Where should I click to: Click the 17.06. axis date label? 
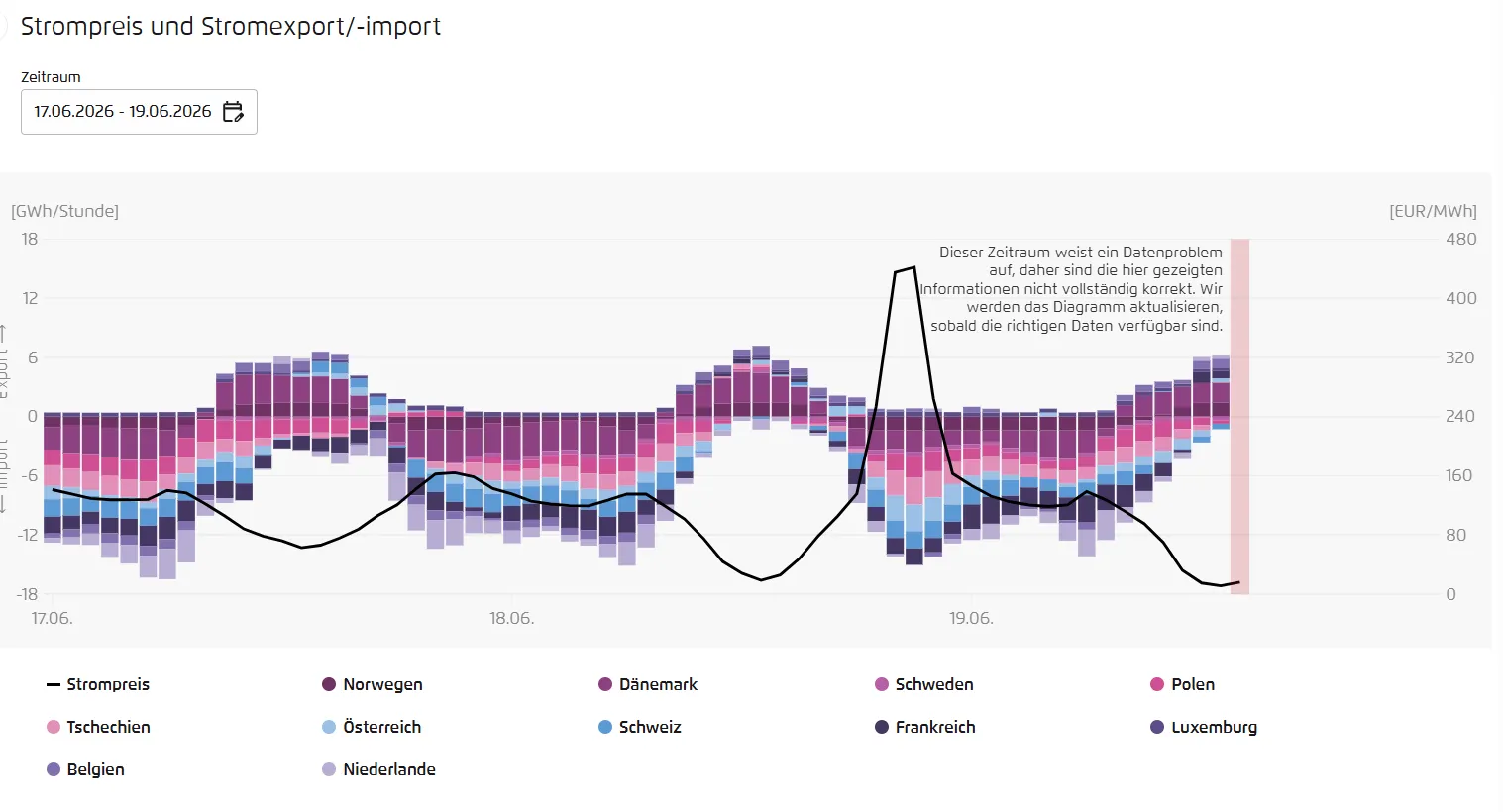(x=52, y=618)
